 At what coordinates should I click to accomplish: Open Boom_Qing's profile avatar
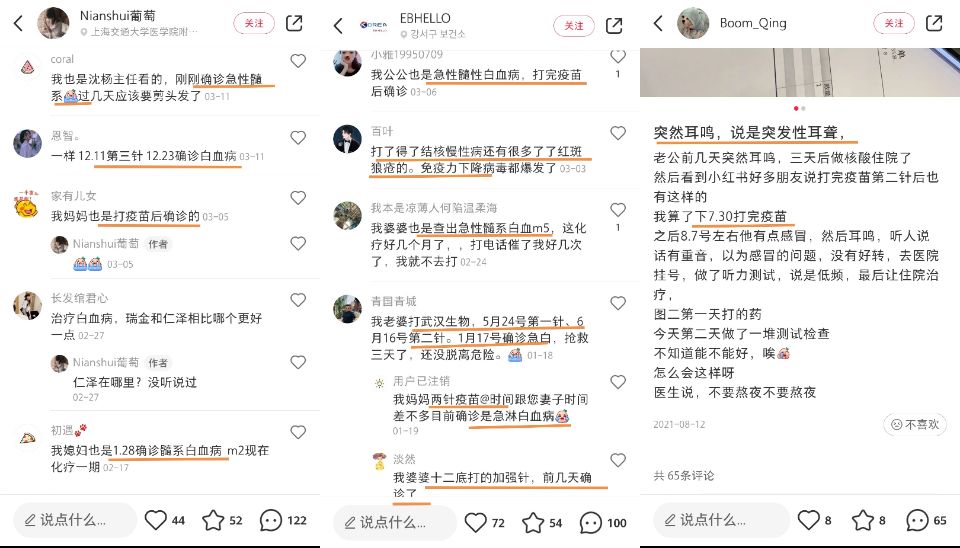pos(693,23)
